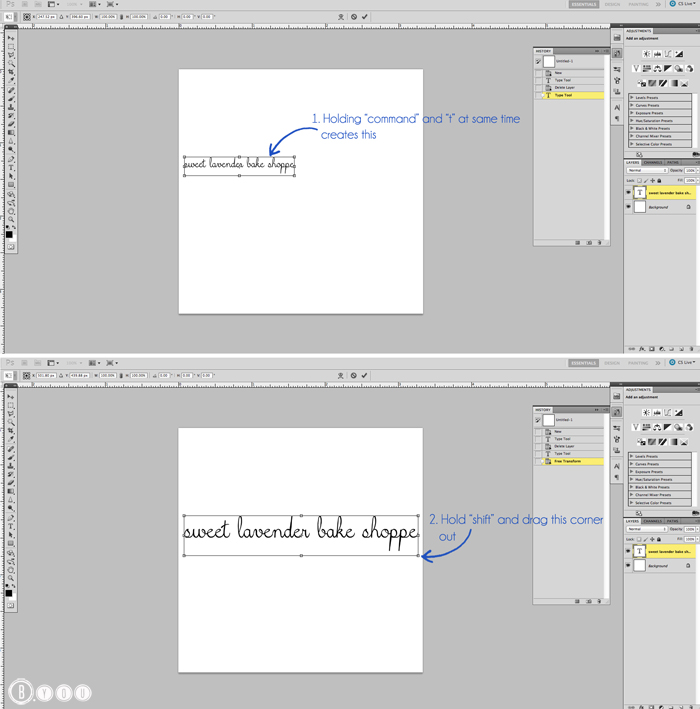Image resolution: width=700 pixels, height=709 pixels.
Task: Select the Design workspace in the upper window
Action: pos(612,4)
